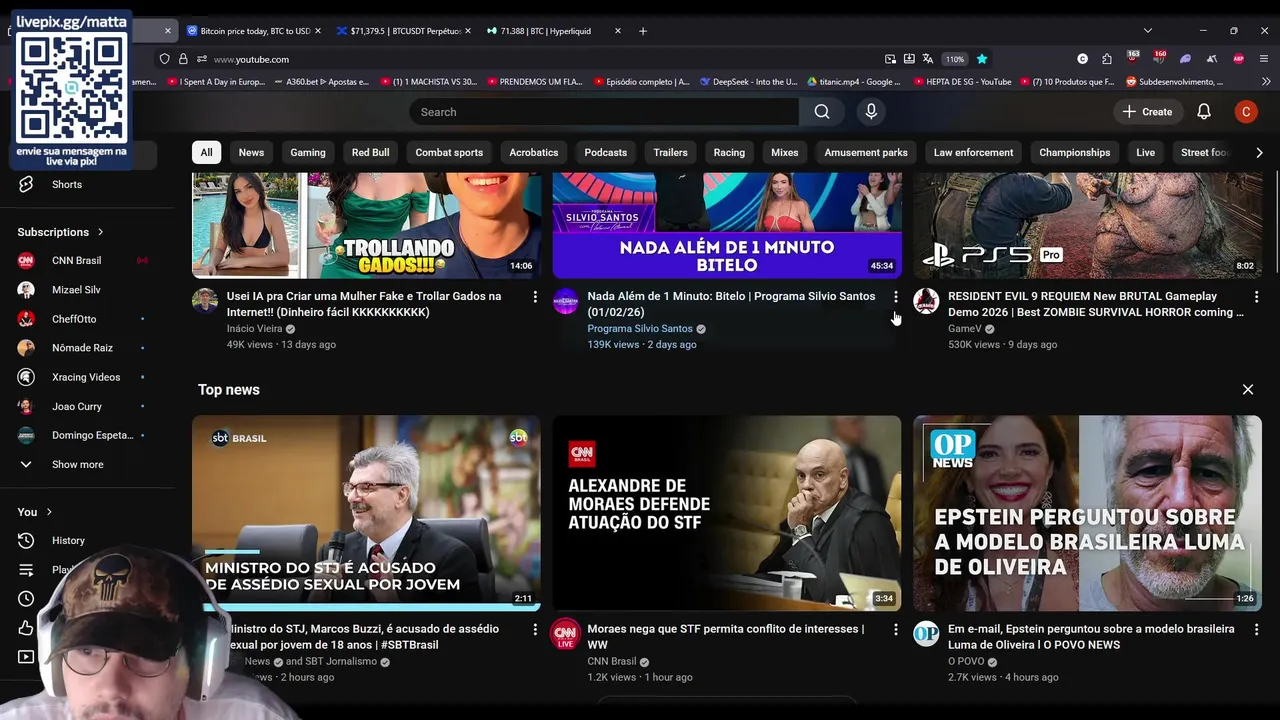Select the Gaming category chip
The image size is (1280, 720).
pos(308,153)
